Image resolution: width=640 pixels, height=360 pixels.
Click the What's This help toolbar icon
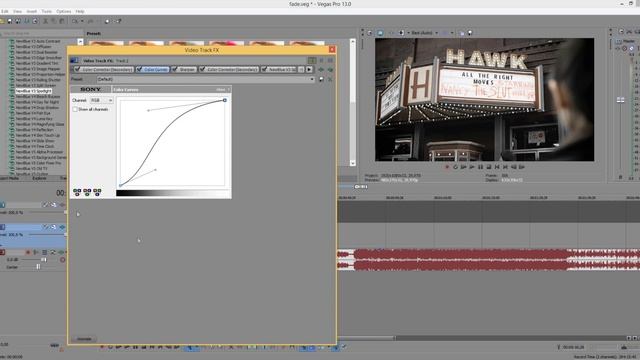[x=118, y=21]
